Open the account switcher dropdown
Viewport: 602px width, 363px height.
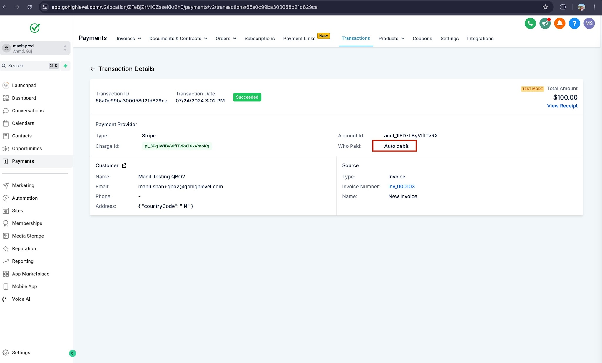point(35,48)
